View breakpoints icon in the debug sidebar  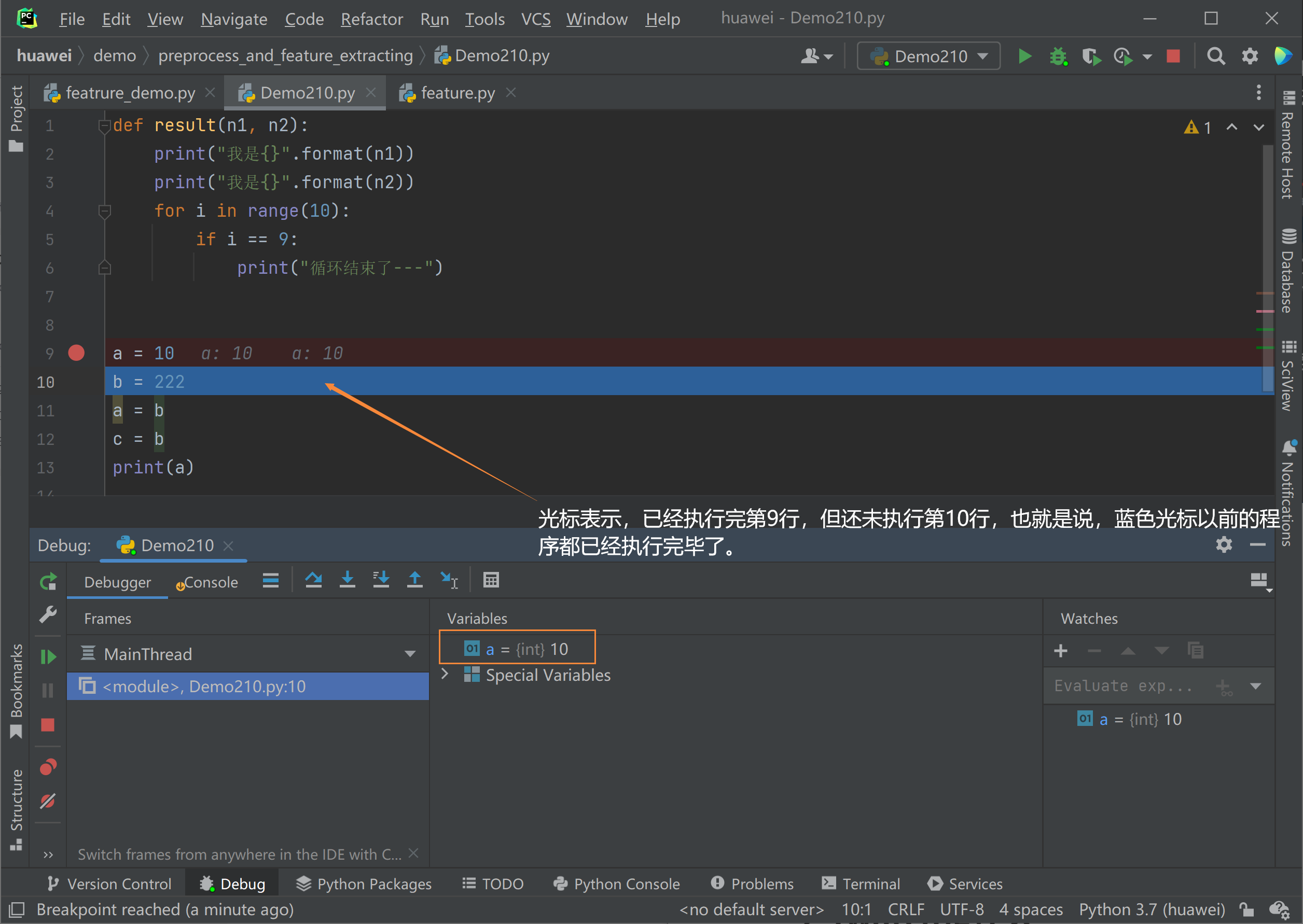[x=48, y=767]
